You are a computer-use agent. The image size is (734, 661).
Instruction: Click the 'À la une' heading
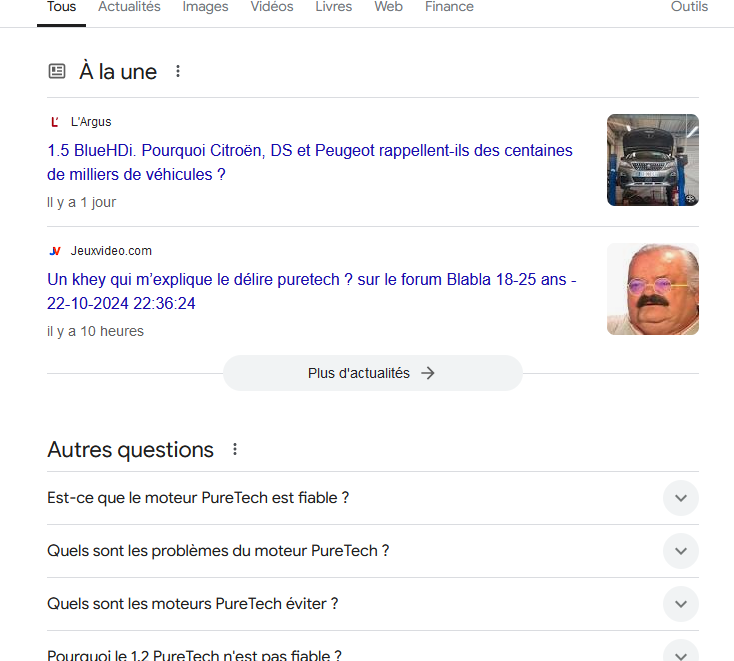118,71
